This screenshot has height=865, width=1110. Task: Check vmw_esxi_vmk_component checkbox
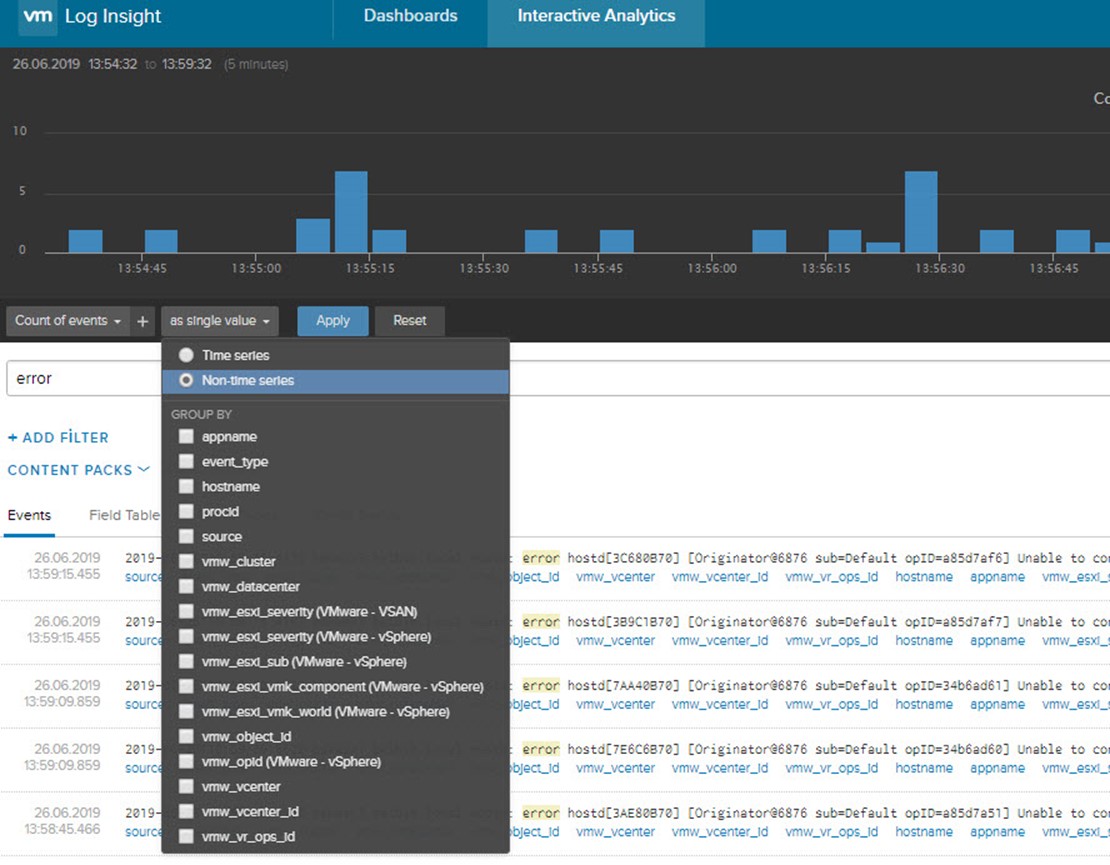coord(186,686)
